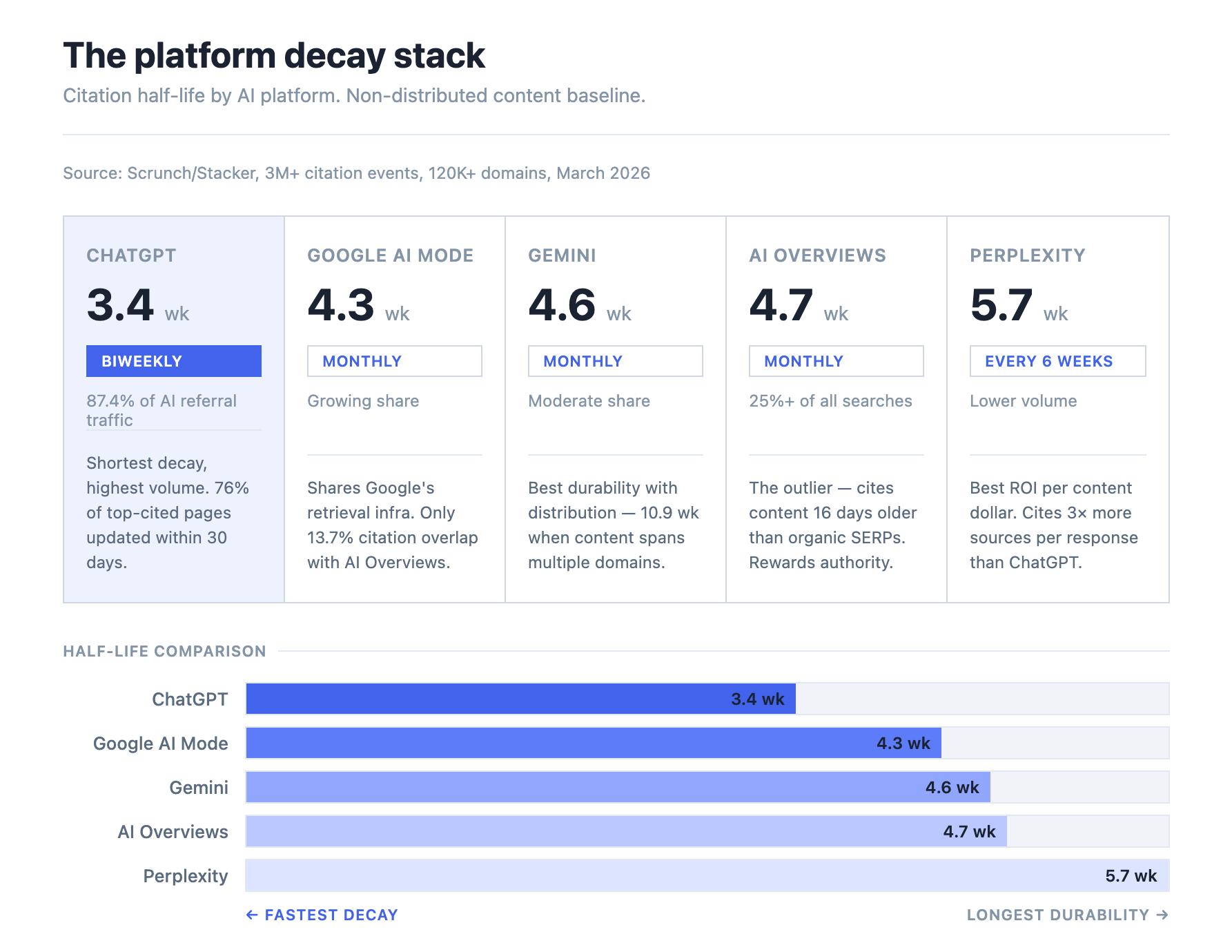This screenshot has width=1232, height=952.
Task: Click the MONTHLY badge under Gemini
Action: (616, 361)
